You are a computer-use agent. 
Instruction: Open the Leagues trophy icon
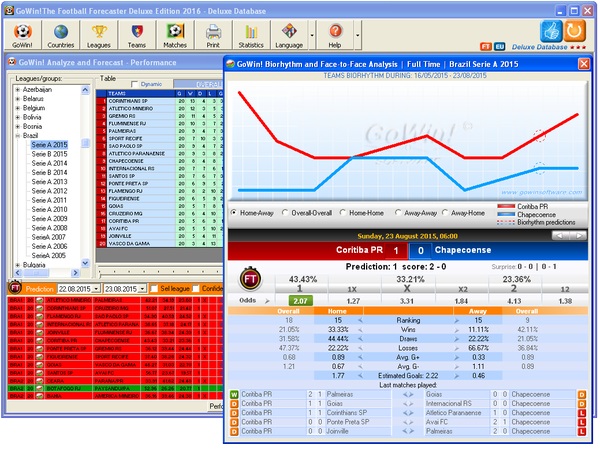click(99, 35)
